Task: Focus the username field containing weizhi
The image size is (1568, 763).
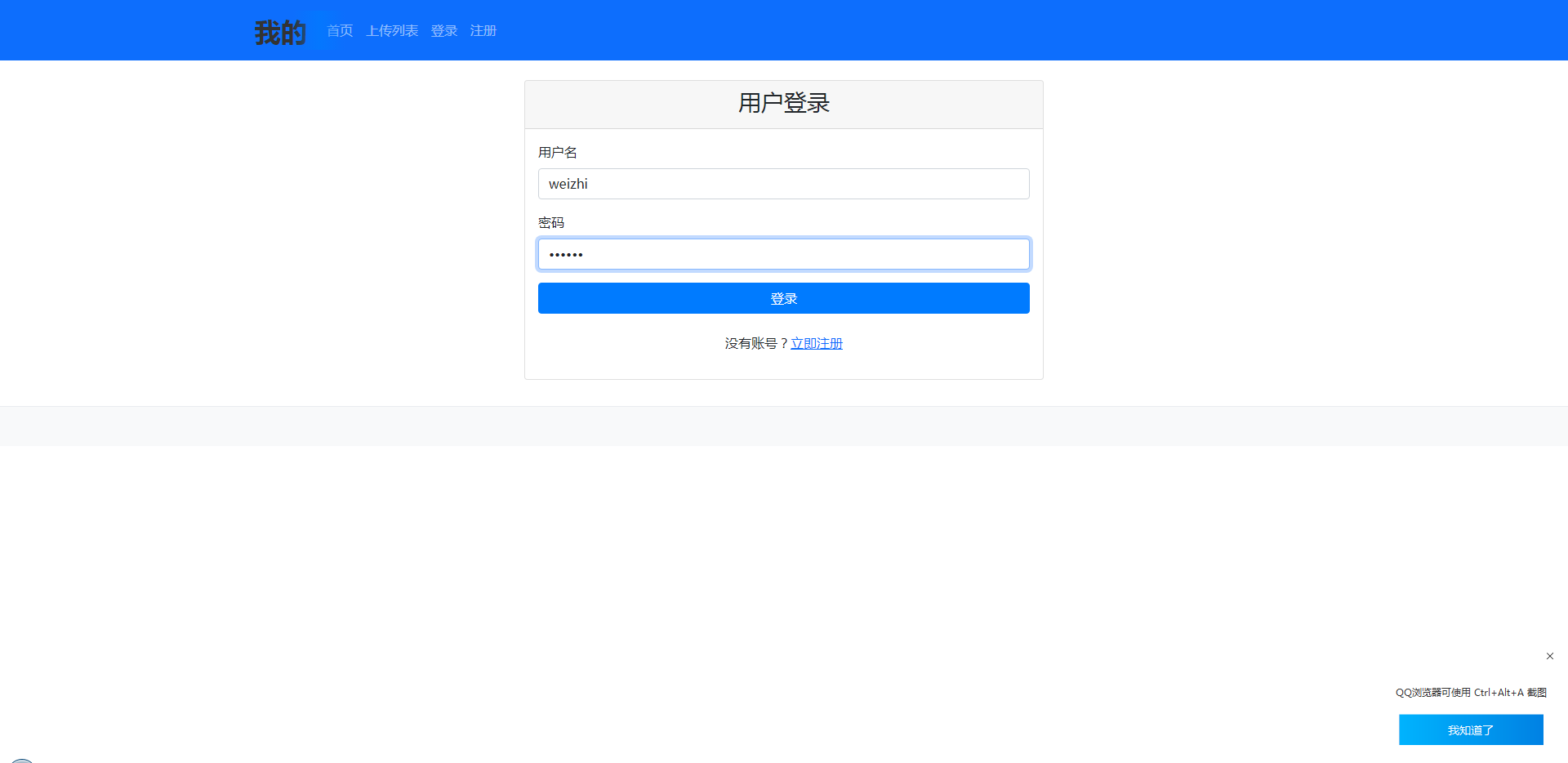Action: (784, 184)
